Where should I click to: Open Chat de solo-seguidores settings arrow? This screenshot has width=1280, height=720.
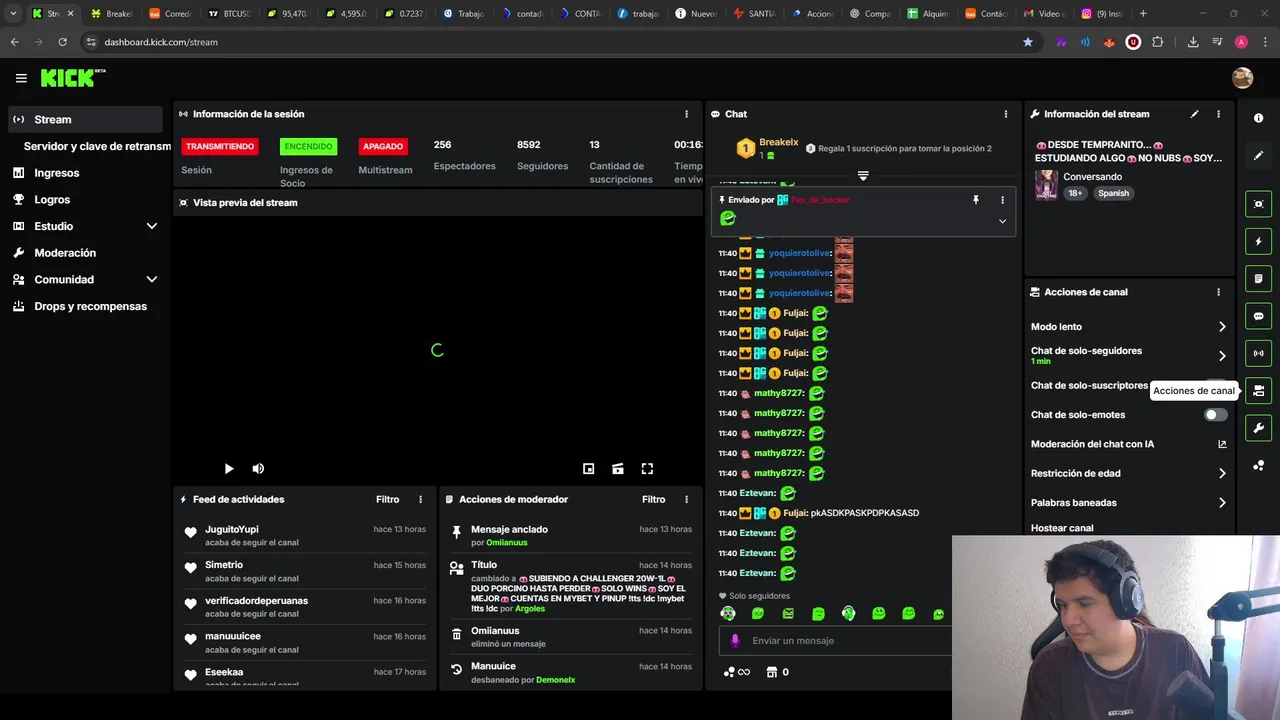[1221, 355]
